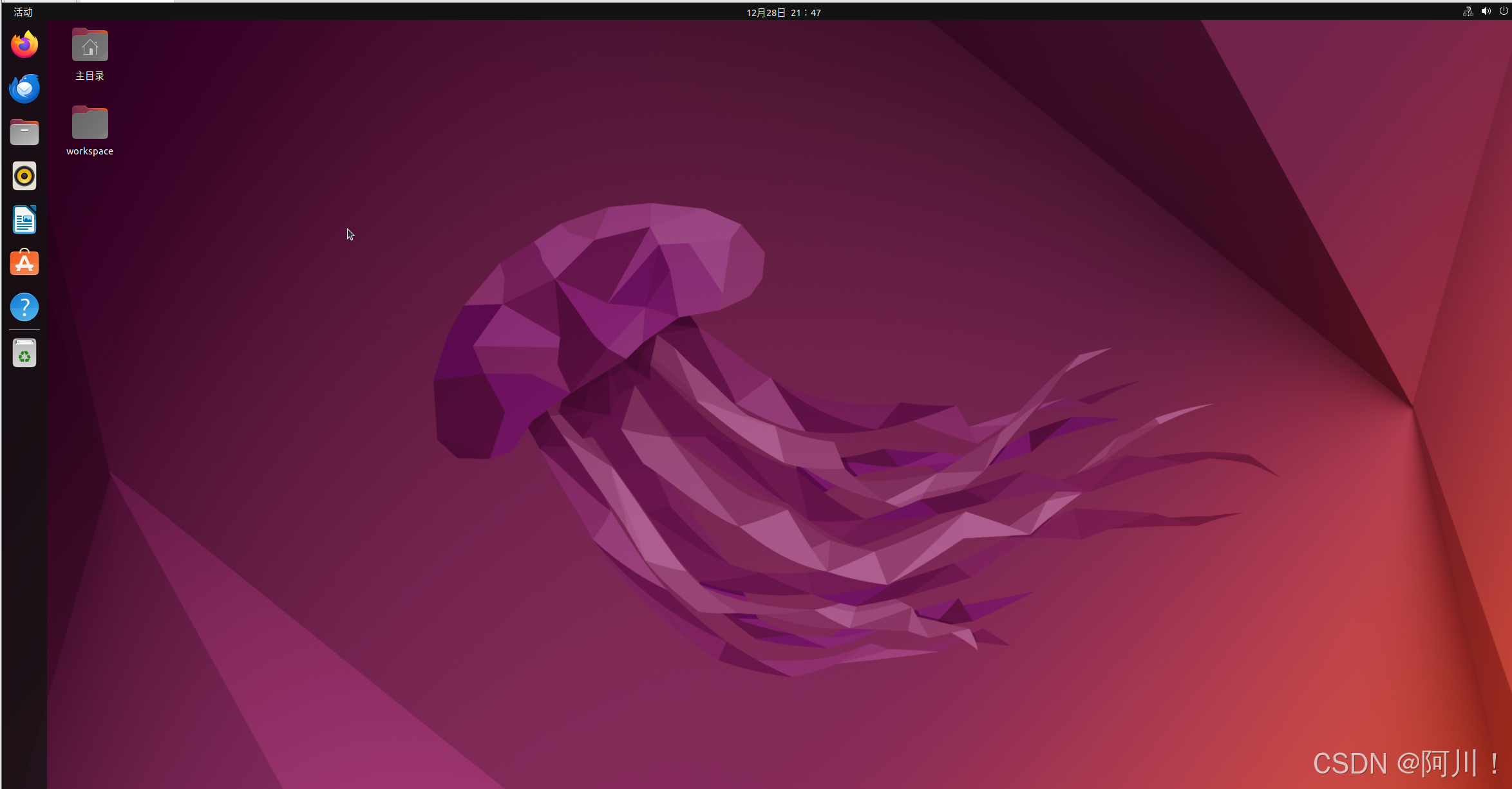This screenshot has width=1512, height=789.
Task: Select the workspace folder on desktop
Action: click(90, 122)
